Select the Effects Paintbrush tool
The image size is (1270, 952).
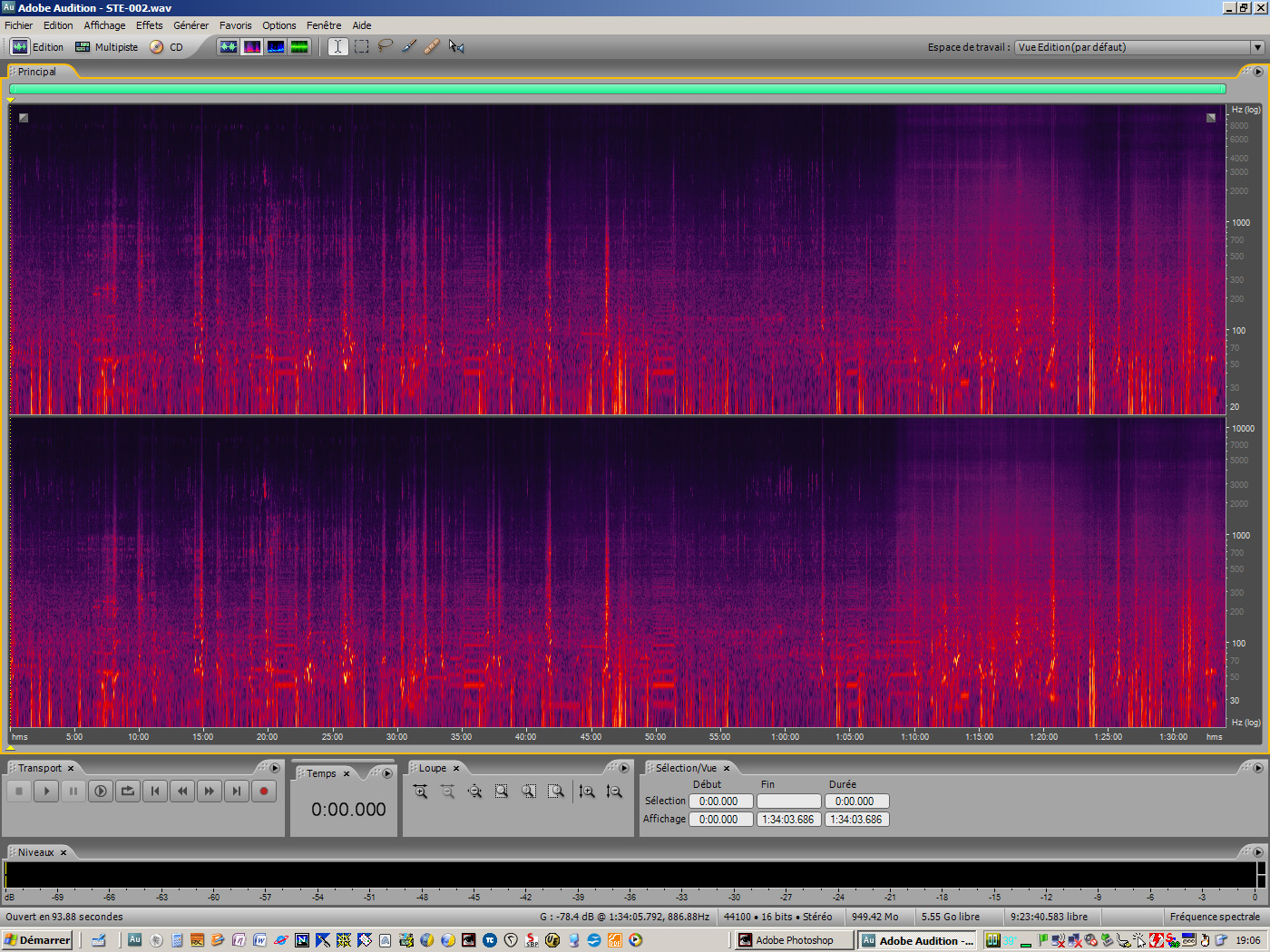click(x=408, y=46)
